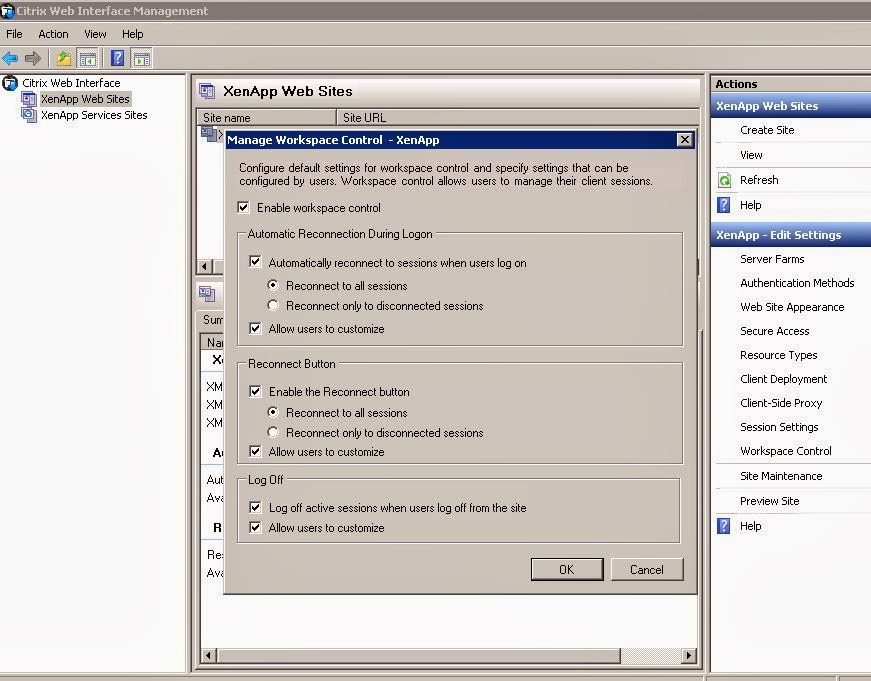Open Server Farms settings

[x=772, y=259]
